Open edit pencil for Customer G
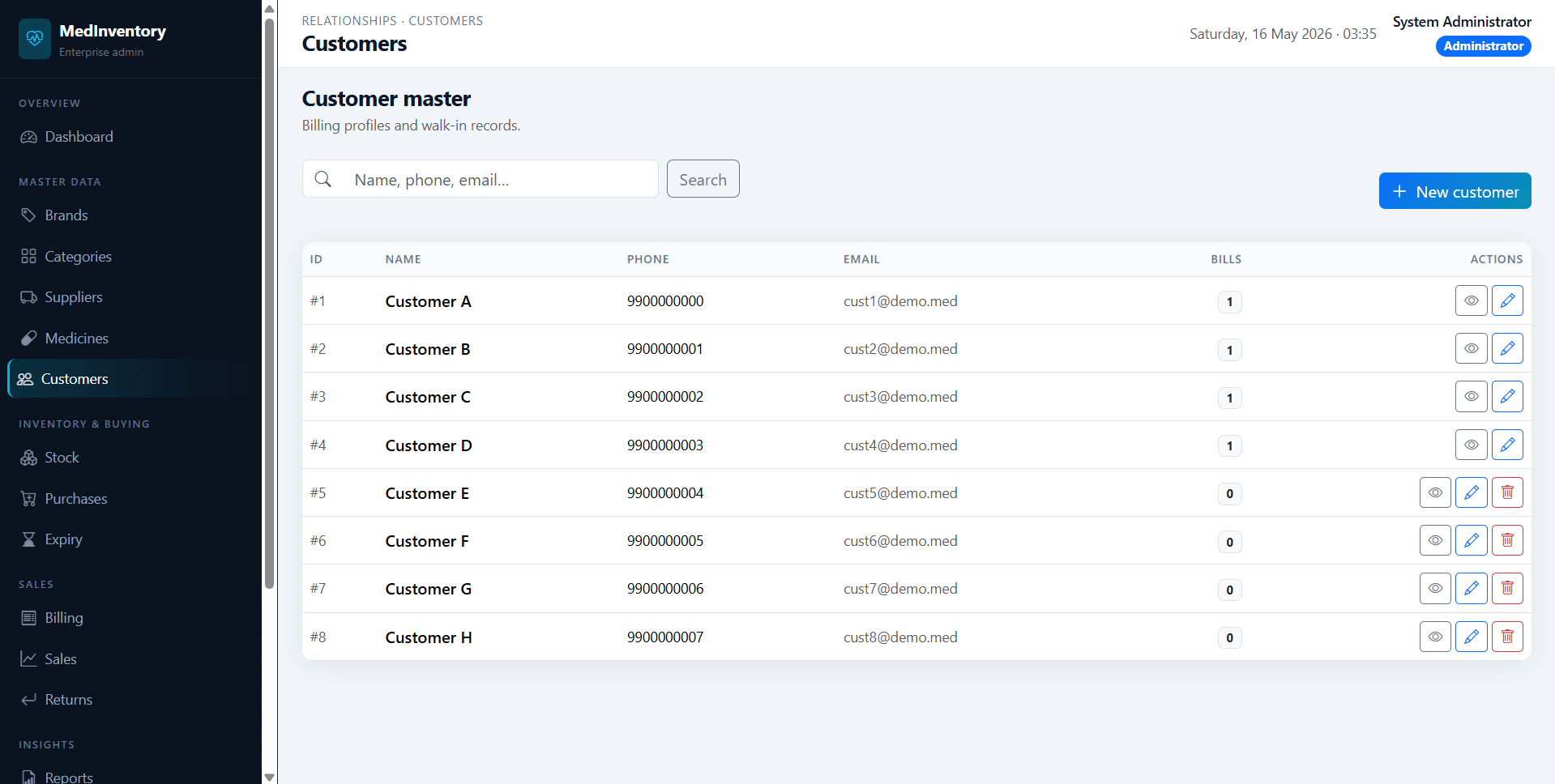Screen dimensions: 1555x784 (1471, 588)
